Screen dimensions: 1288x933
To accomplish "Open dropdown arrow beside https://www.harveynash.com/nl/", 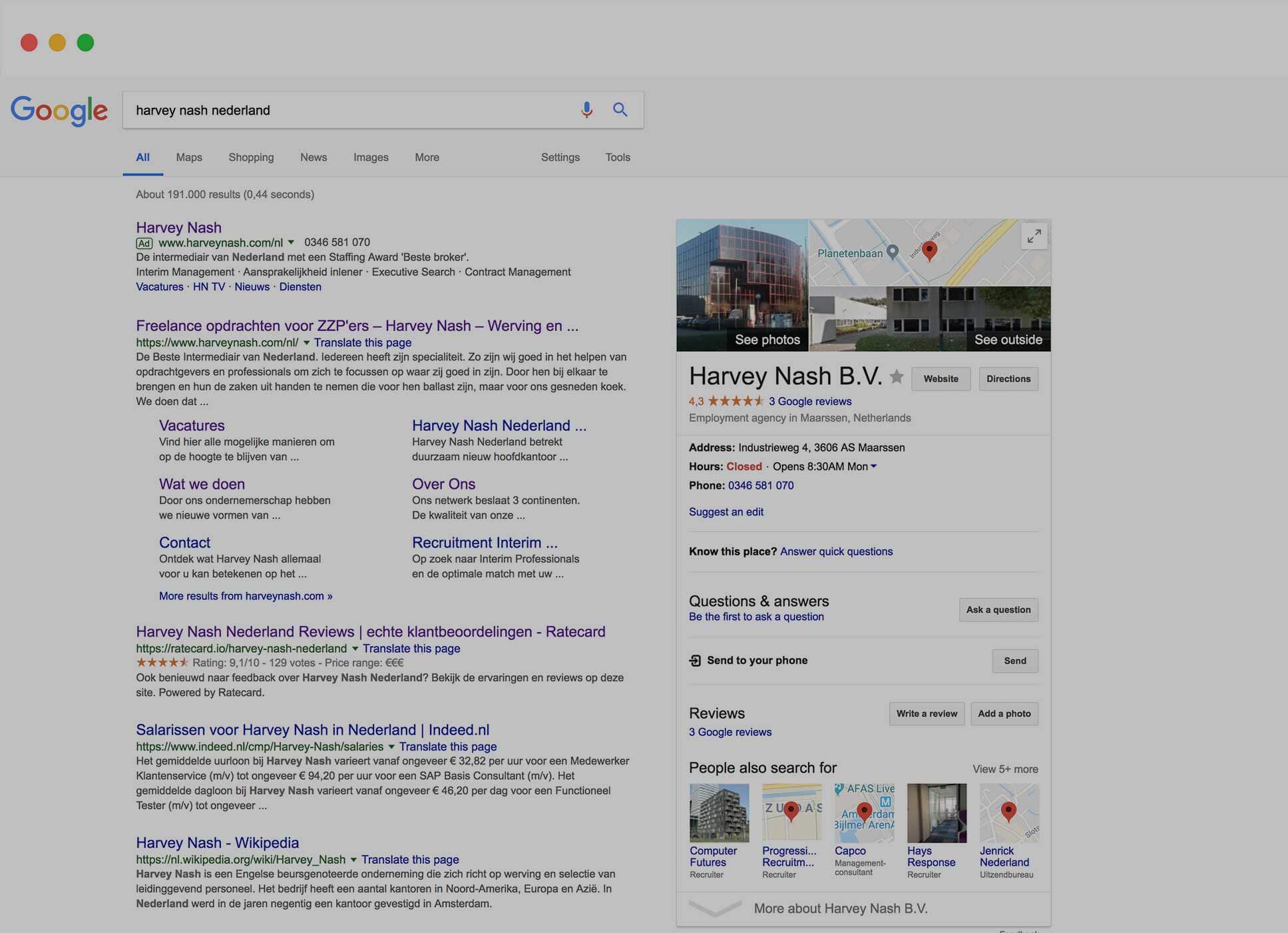I will pos(306,343).
